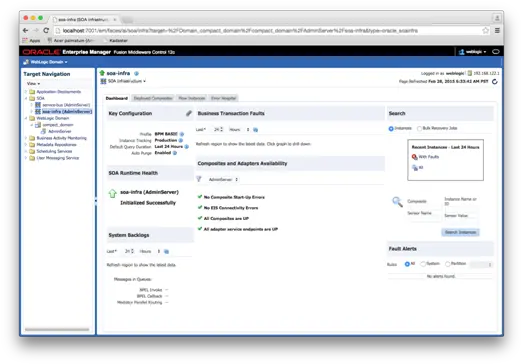Click the soa-infra node icon in tree
The width and height of the screenshot is (521, 364).
pyautogui.click(x=38, y=111)
